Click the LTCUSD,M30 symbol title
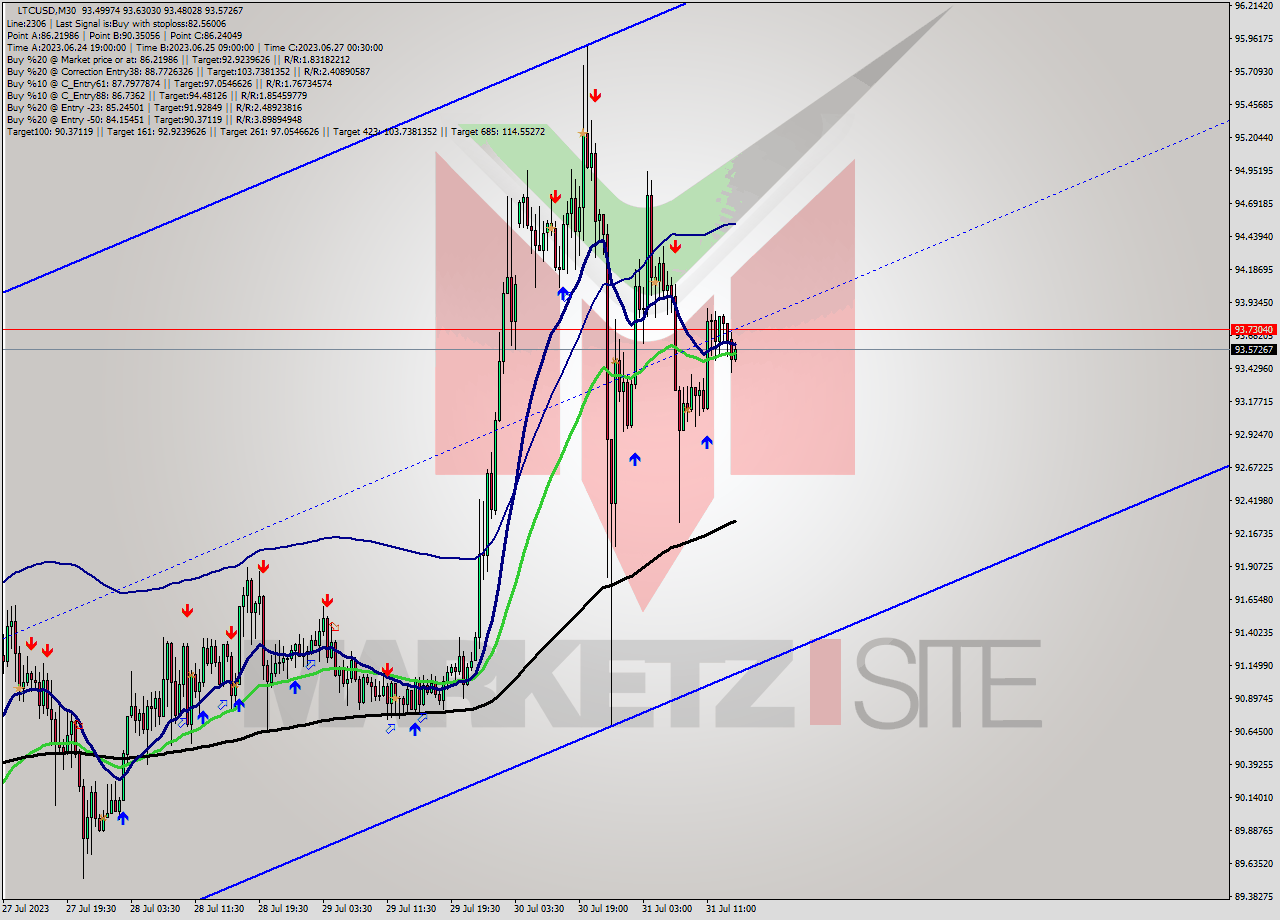 tap(47, 10)
